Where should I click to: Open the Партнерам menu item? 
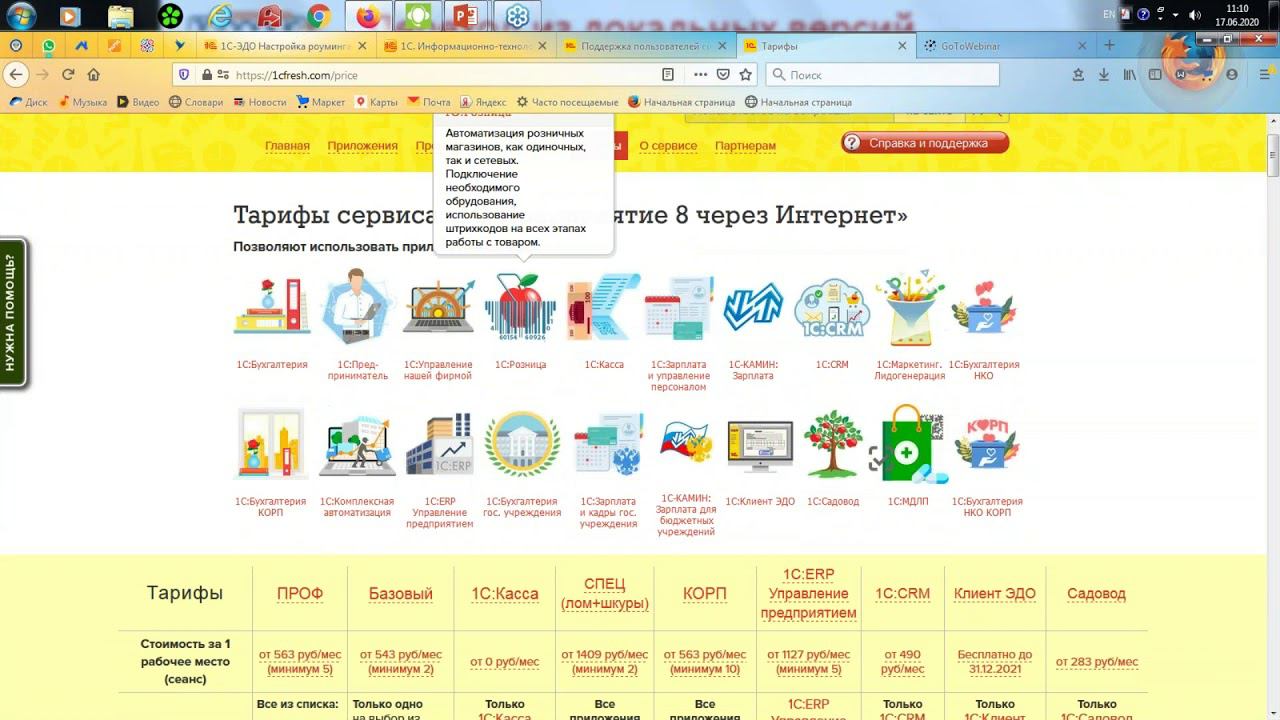point(745,146)
